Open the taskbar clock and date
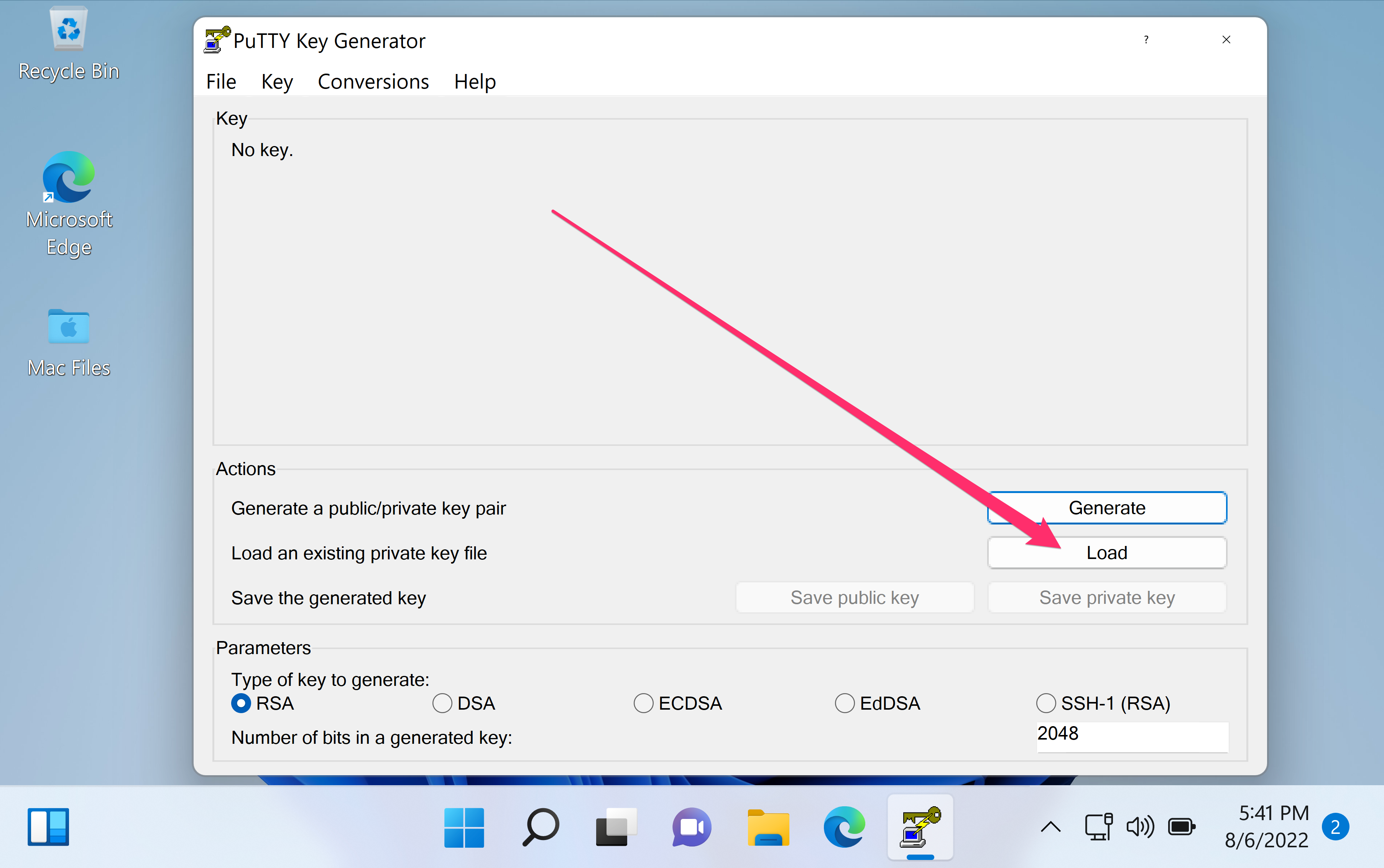Image resolution: width=1384 pixels, height=868 pixels. point(1267,827)
